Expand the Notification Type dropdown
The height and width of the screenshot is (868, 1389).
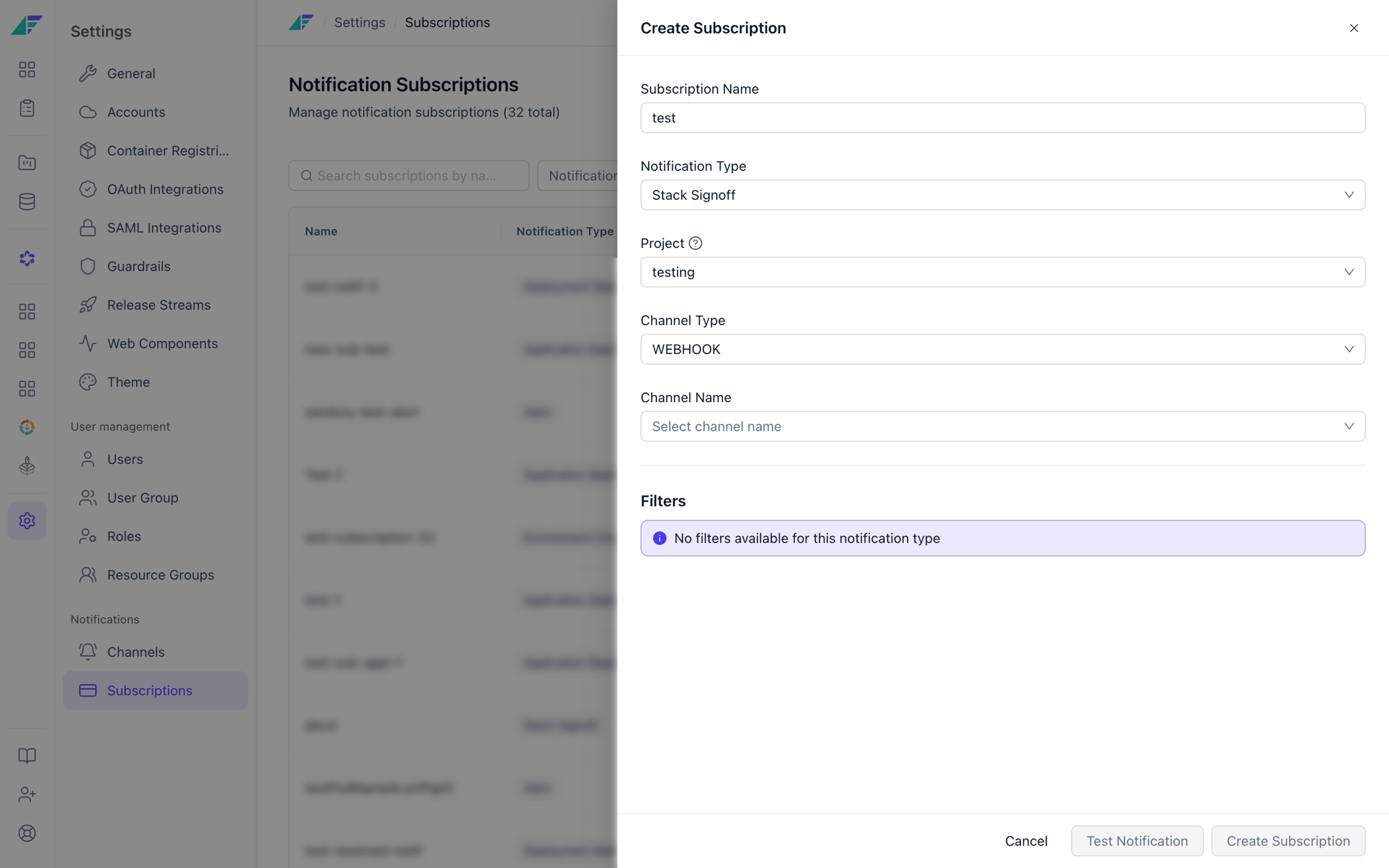[1002, 195]
